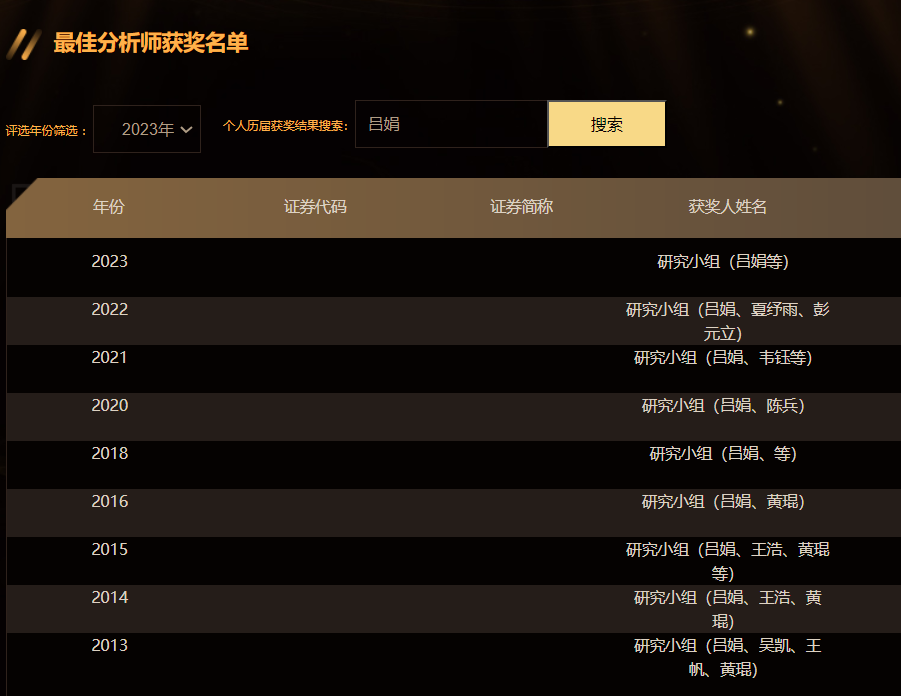The width and height of the screenshot is (901, 696).
Task: Click the 证券简称 column header
Action: [x=521, y=206]
